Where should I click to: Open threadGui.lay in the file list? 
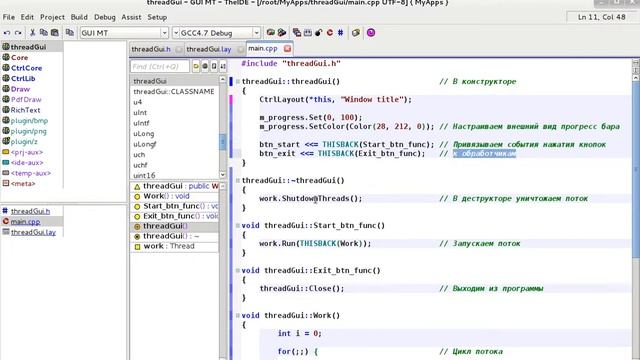33,232
